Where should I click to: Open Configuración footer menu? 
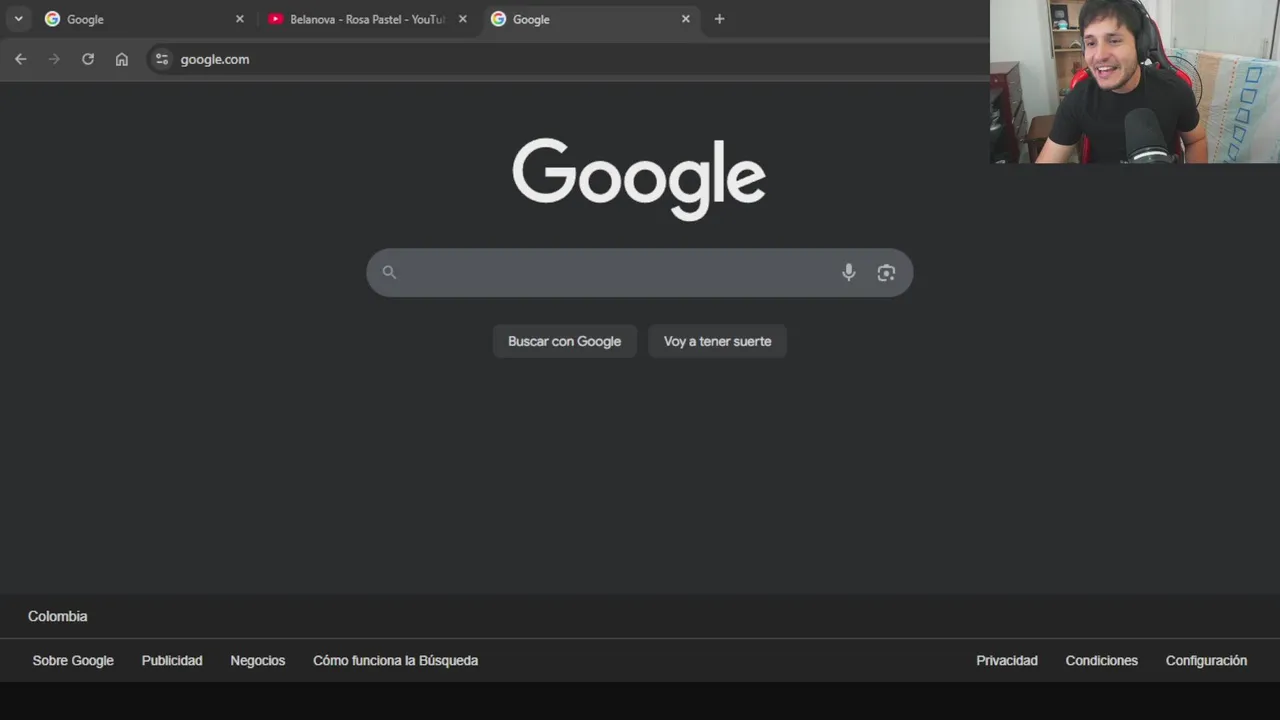1206,660
